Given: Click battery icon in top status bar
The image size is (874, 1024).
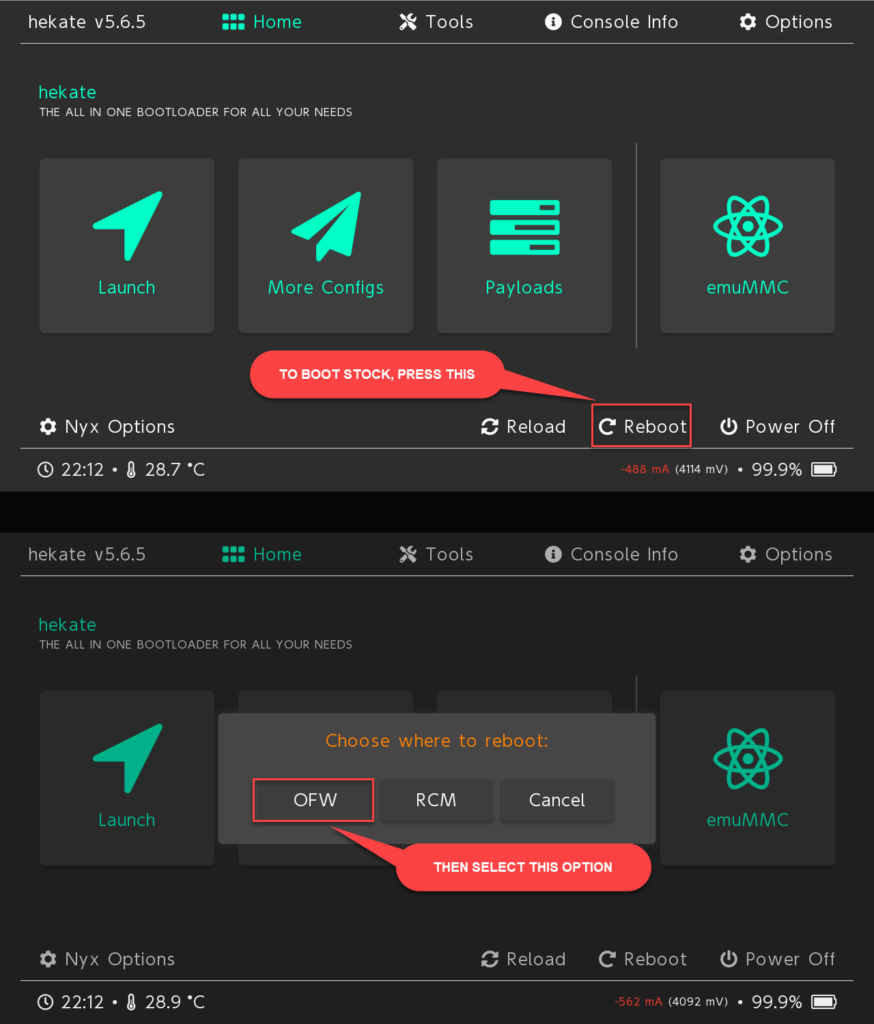Looking at the screenshot, I should [x=824, y=470].
